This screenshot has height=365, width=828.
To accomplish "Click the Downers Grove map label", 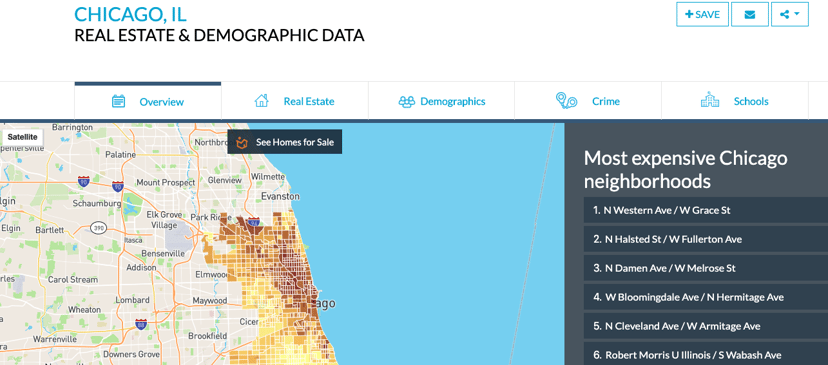I will pos(131,354).
